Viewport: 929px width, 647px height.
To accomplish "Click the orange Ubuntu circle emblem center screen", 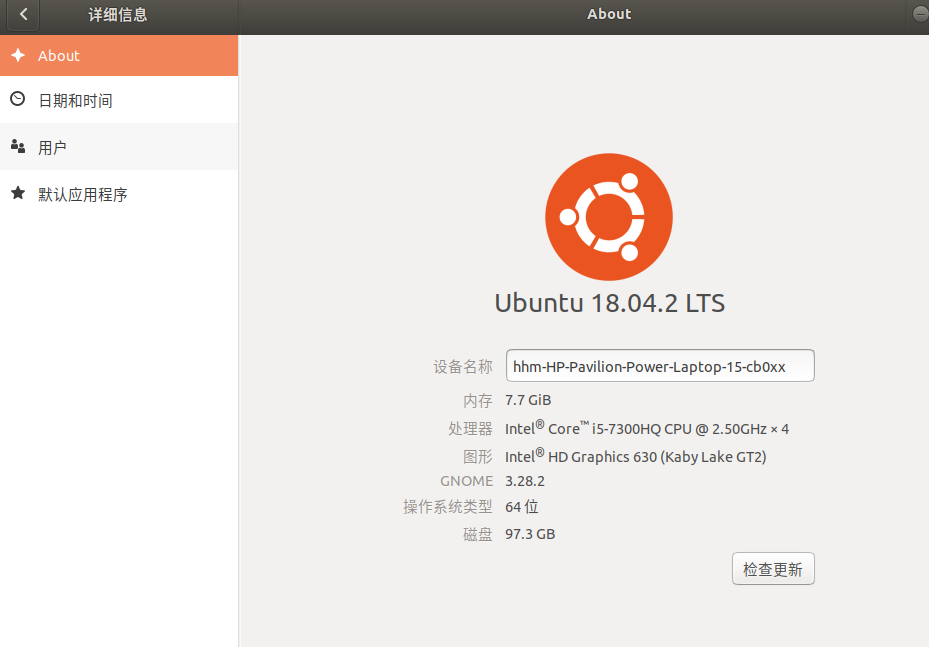I will (608, 216).
